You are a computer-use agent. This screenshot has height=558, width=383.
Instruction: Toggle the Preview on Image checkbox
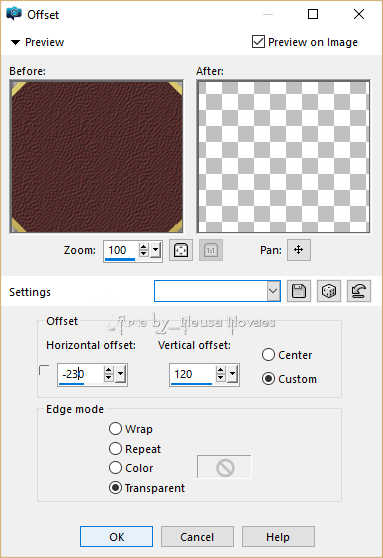click(x=258, y=42)
